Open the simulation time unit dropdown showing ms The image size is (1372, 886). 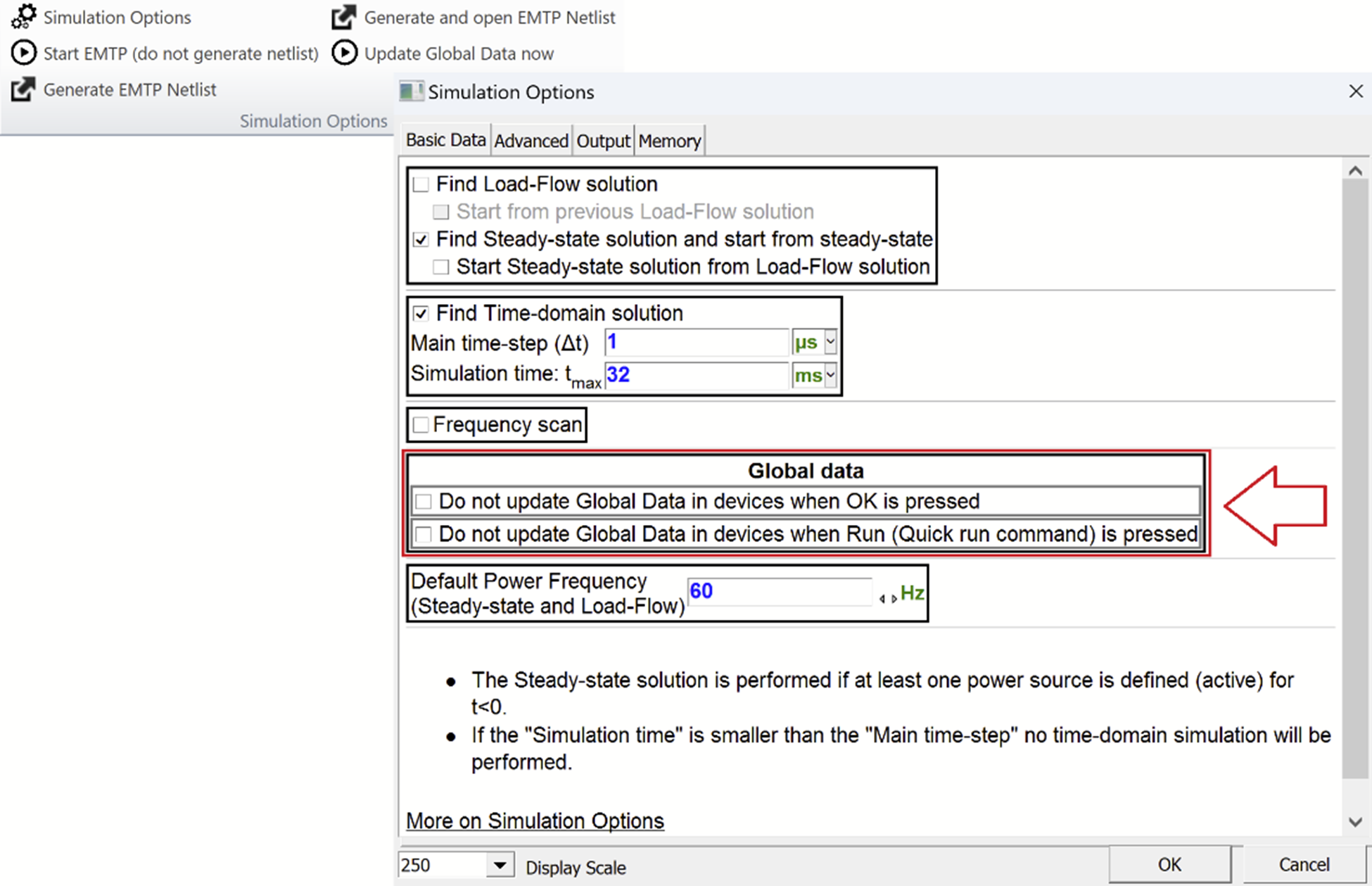coord(829,375)
